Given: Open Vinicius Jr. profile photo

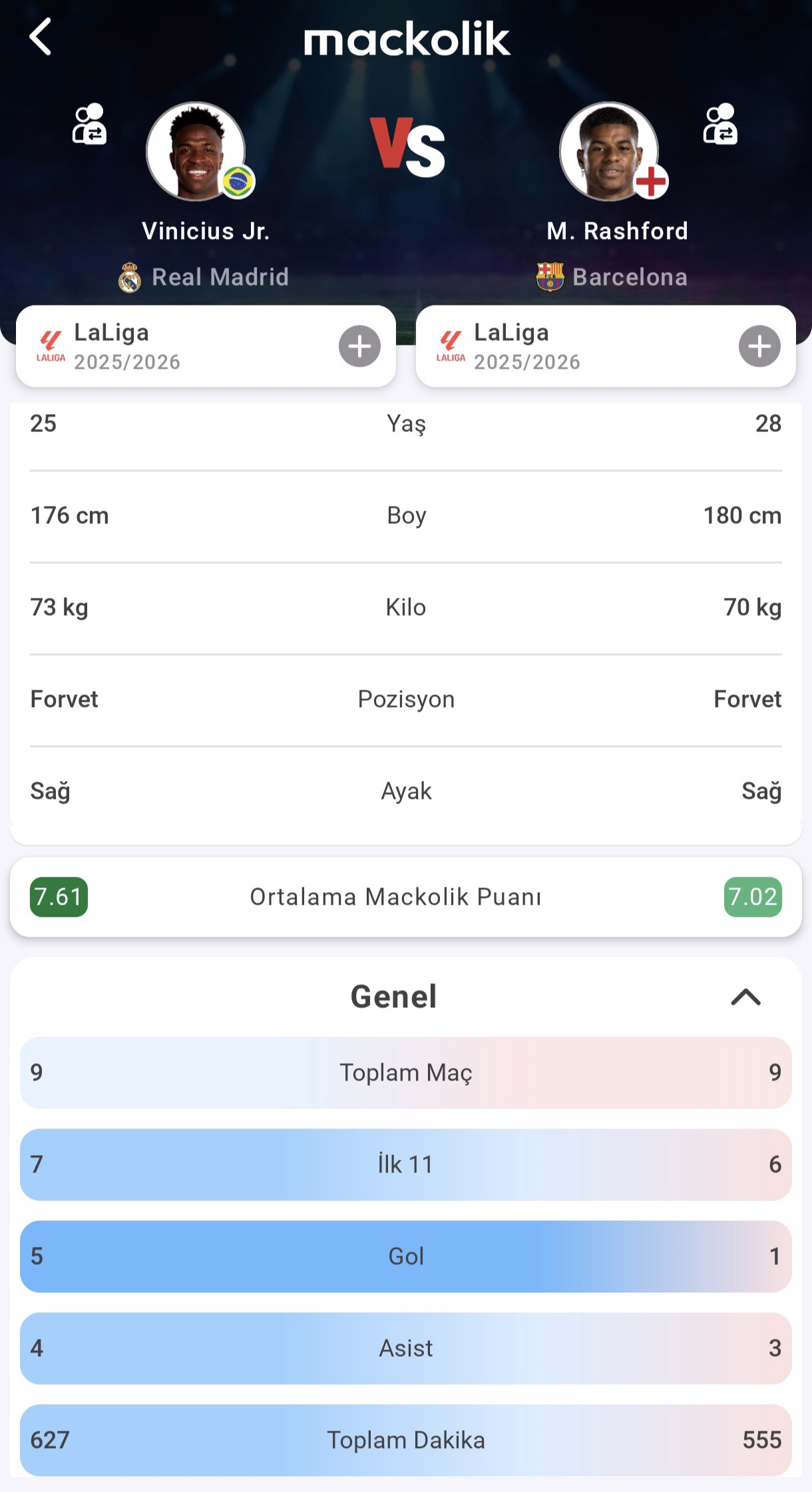Looking at the screenshot, I should click(x=196, y=151).
